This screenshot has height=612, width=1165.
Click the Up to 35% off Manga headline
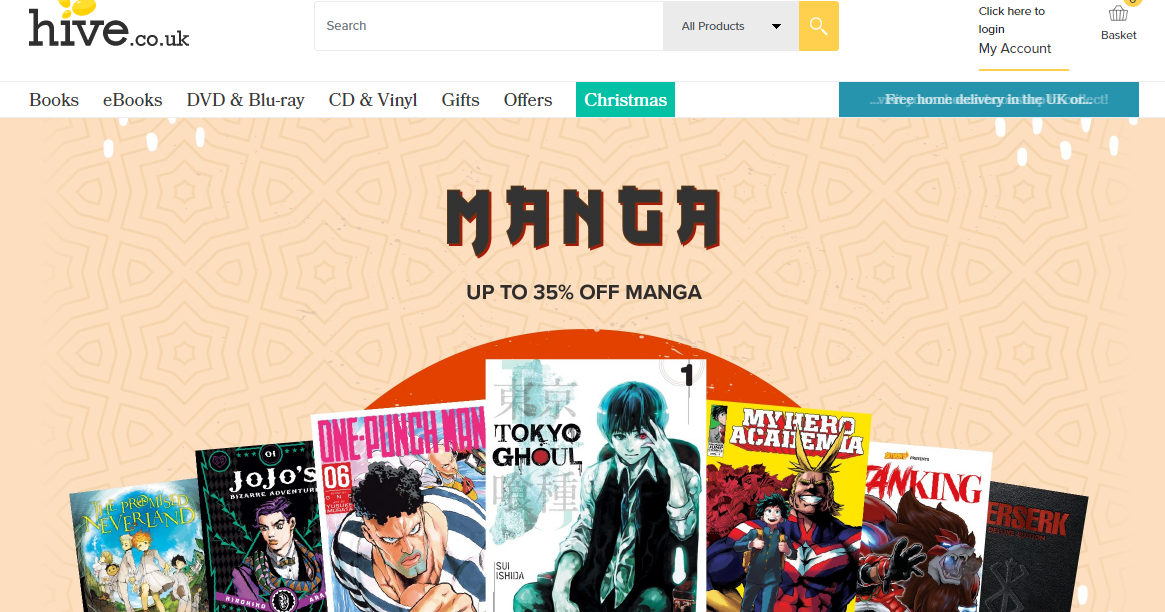tap(584, 292)
